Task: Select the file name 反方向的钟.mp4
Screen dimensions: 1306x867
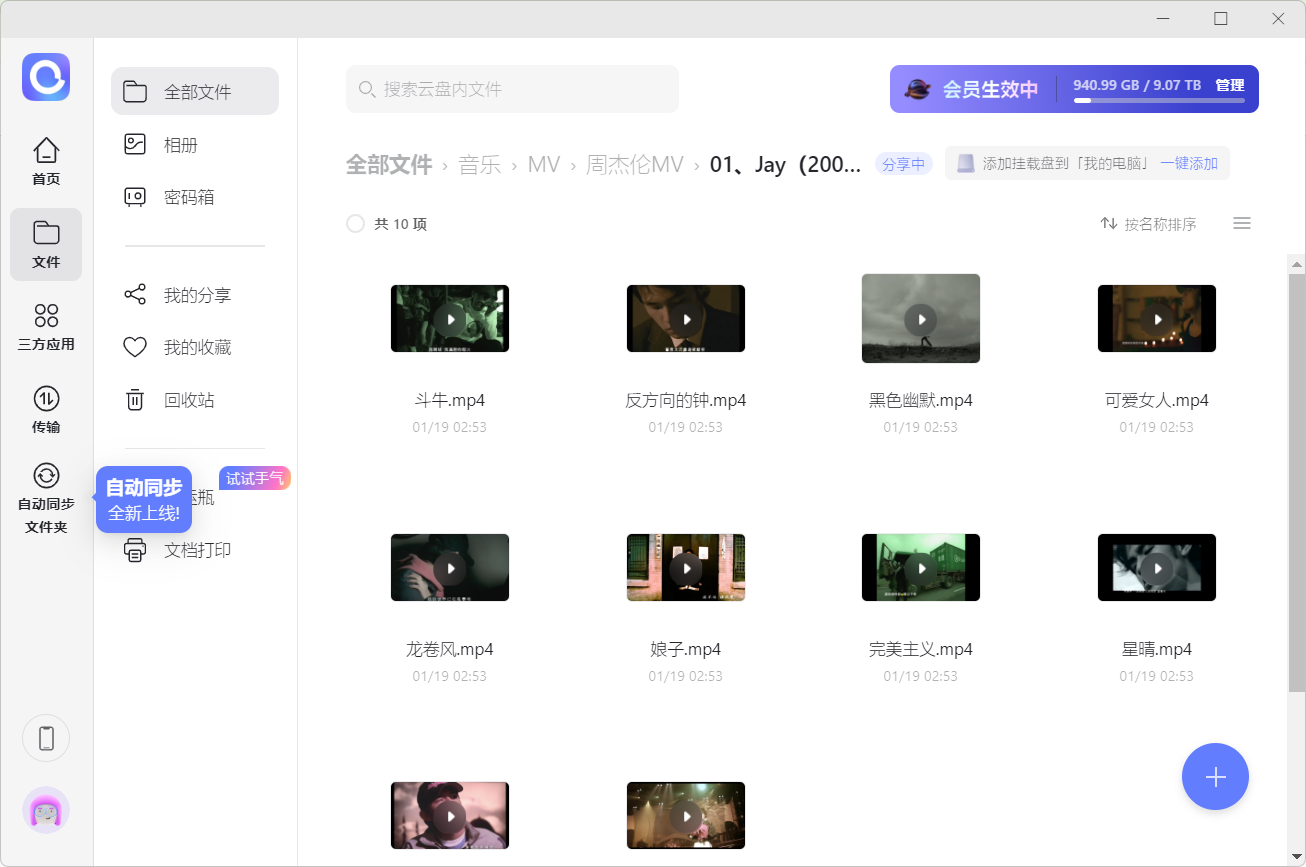Action: [686, 400]
